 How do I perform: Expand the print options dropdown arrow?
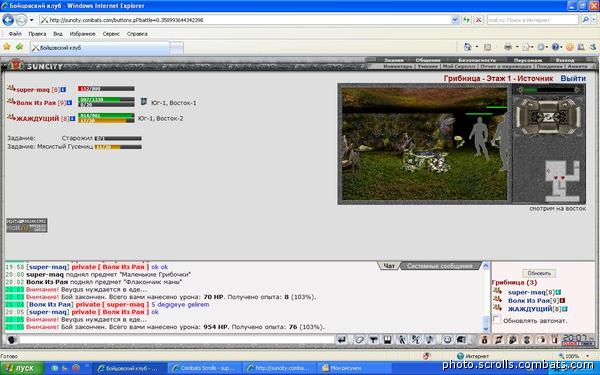pos(517,47)
